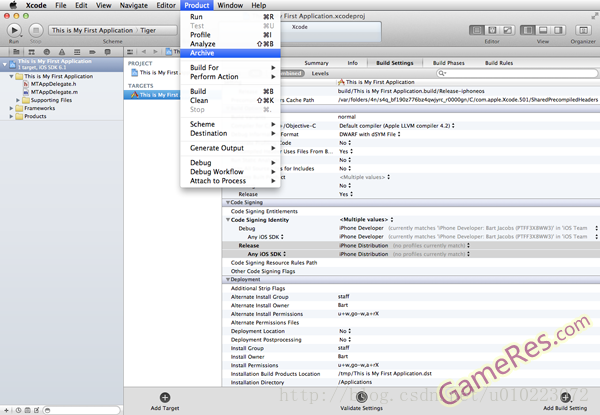This screenshot has width=600, height=415.
Task: Open the Generate Output submenu
Action: click(230, 148)
